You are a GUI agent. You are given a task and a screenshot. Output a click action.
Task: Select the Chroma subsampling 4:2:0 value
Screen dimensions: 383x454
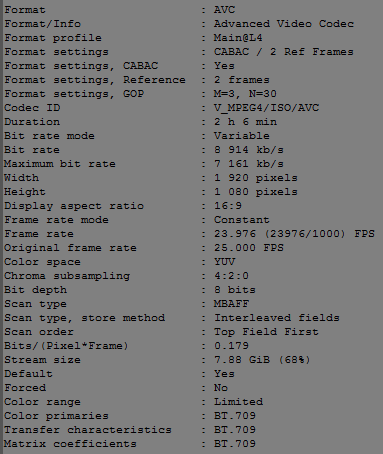click(x=231, y=276)
